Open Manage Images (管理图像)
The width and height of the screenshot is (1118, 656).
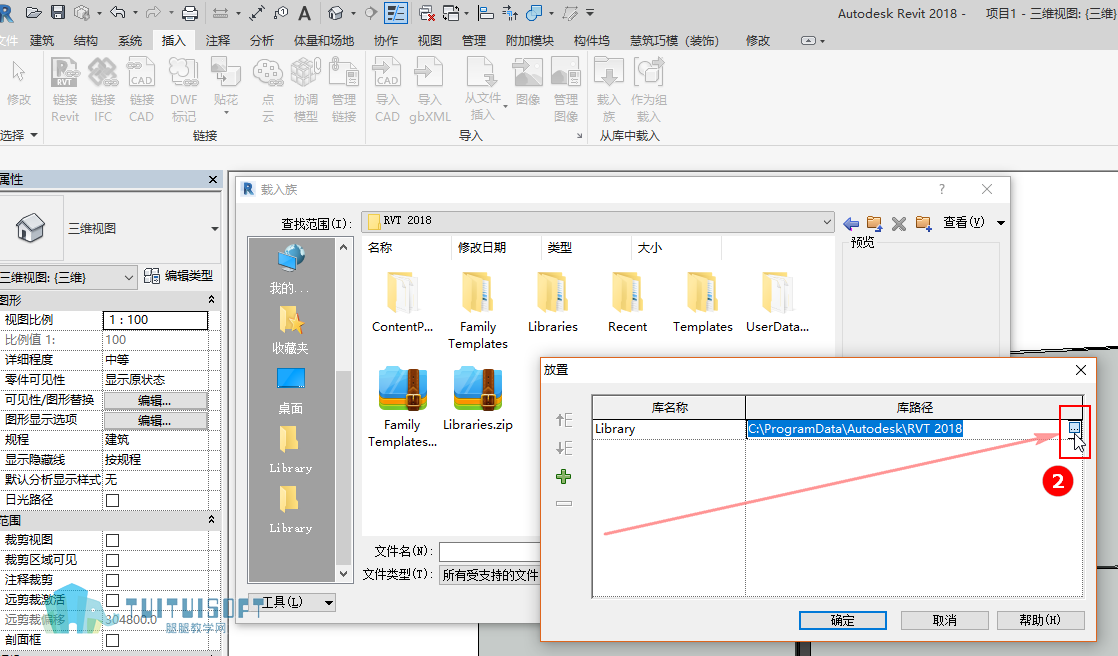point(566,89)
